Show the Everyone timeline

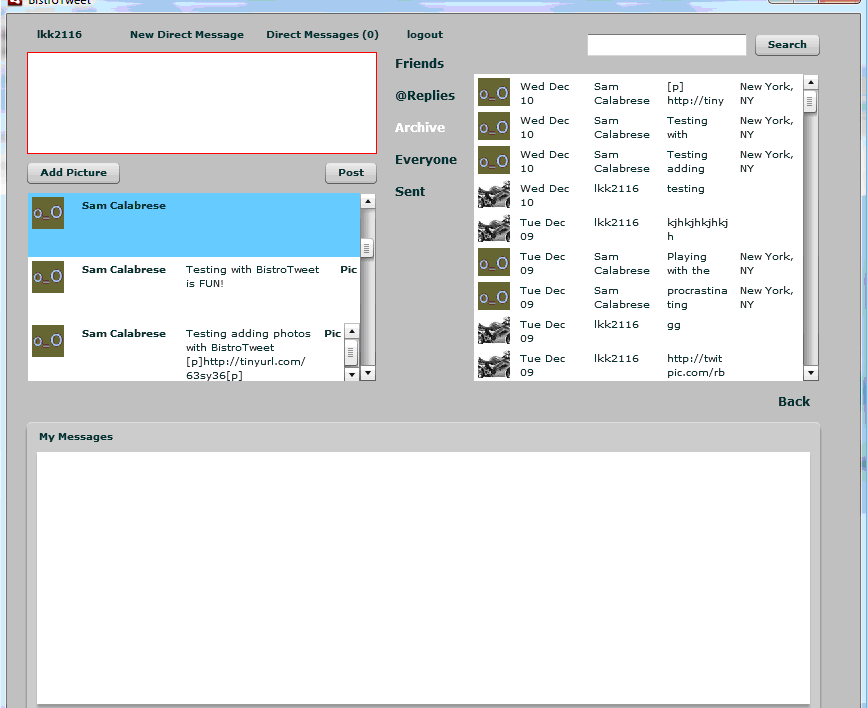[426, 160]
